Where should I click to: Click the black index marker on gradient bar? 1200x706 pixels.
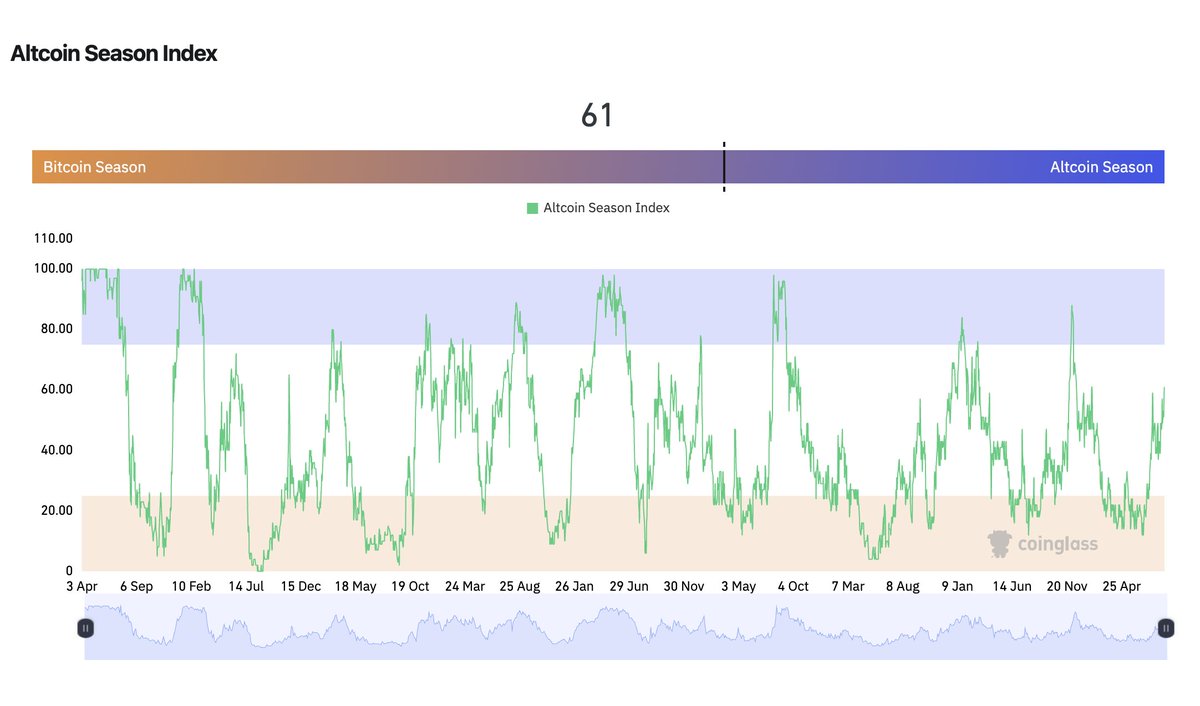(724, 166)
